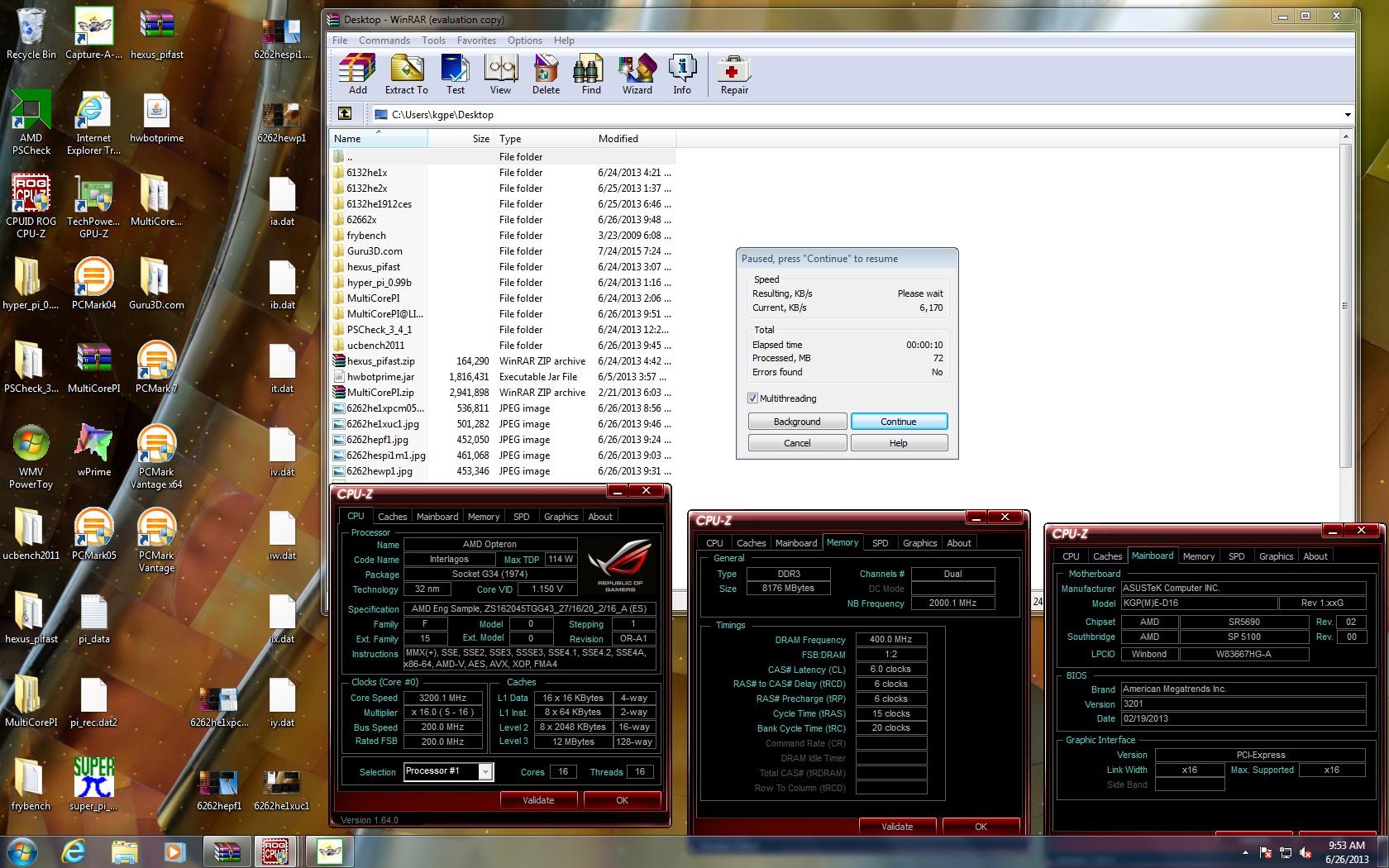Open the Help menu in WinRAR

point(564,40)
